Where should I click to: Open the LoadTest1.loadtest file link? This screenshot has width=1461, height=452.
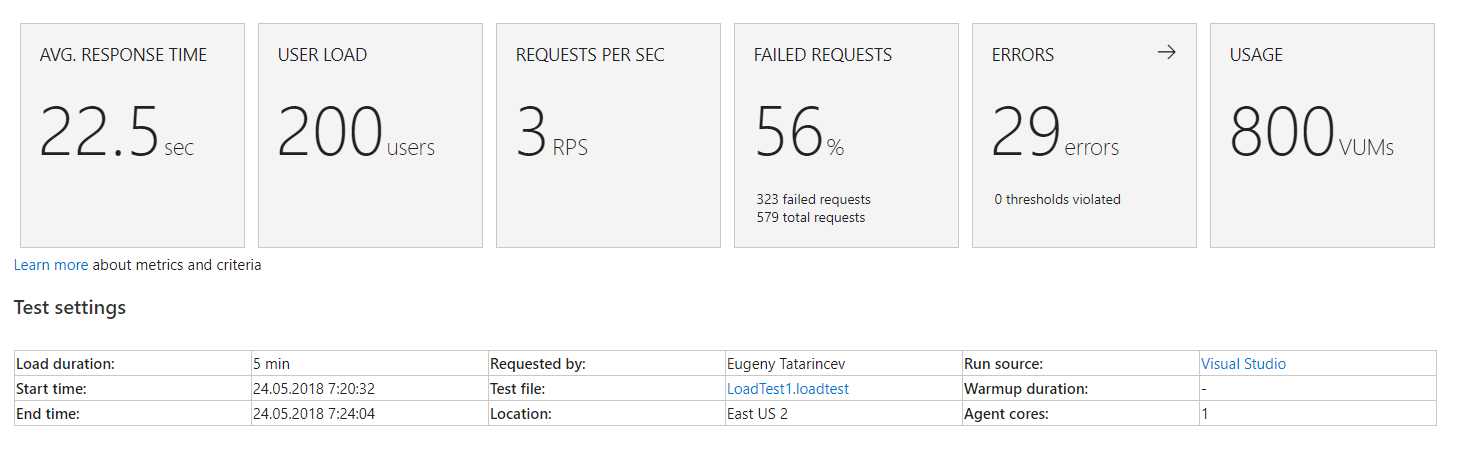[x=787, y=389]
